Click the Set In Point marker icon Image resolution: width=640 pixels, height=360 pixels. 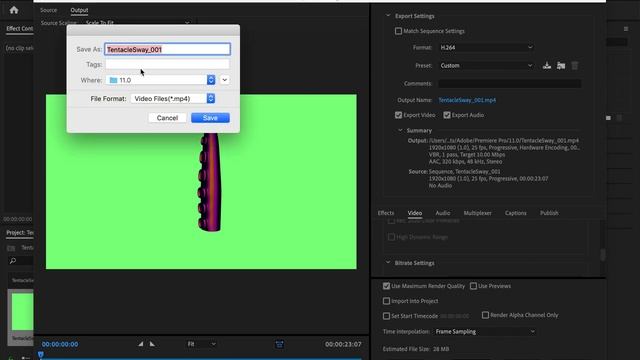point(140,344)
